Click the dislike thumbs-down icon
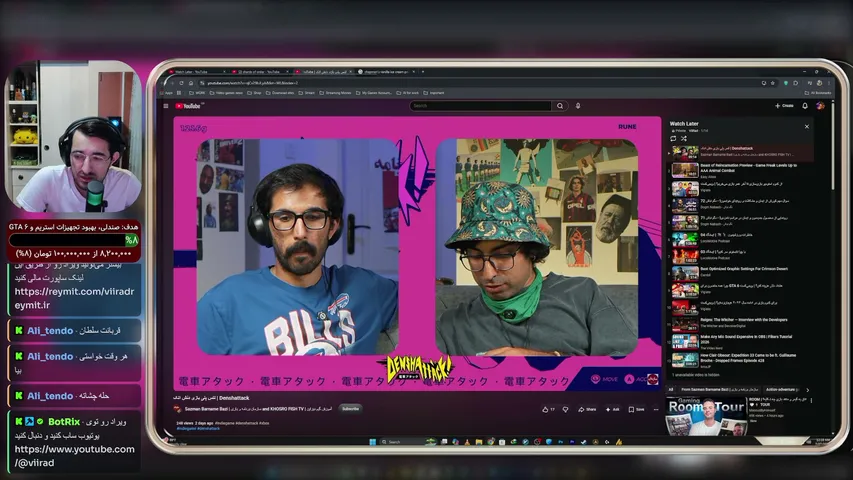 coord(565,409)
